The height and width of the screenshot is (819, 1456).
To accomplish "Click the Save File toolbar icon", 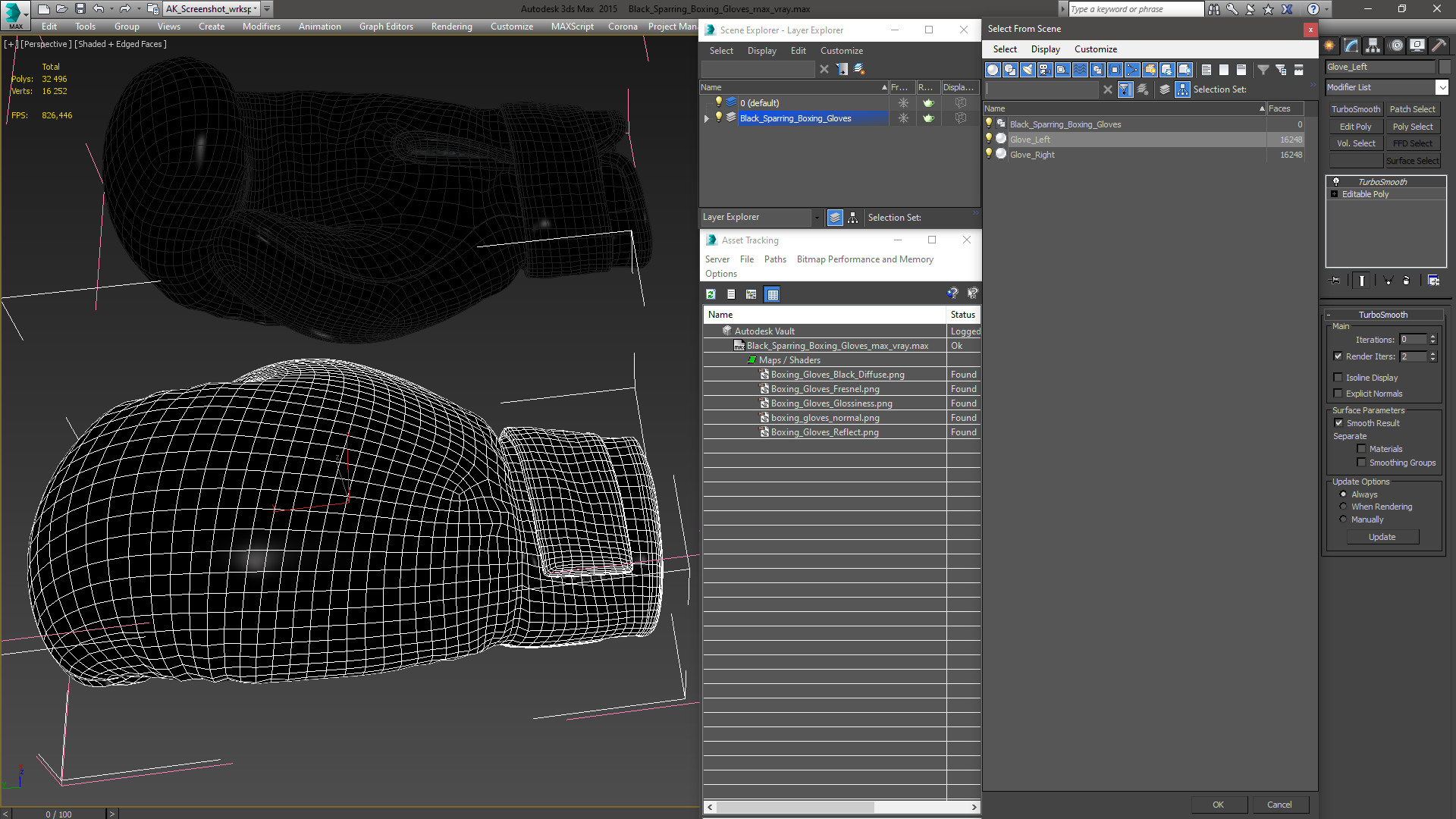I will point(80,9).
